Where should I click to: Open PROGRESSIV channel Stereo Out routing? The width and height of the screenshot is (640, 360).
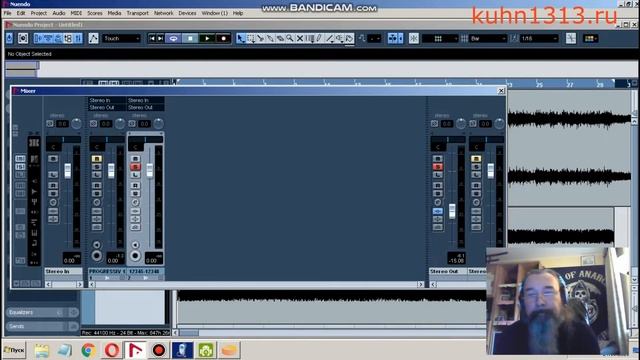point(107,107)
